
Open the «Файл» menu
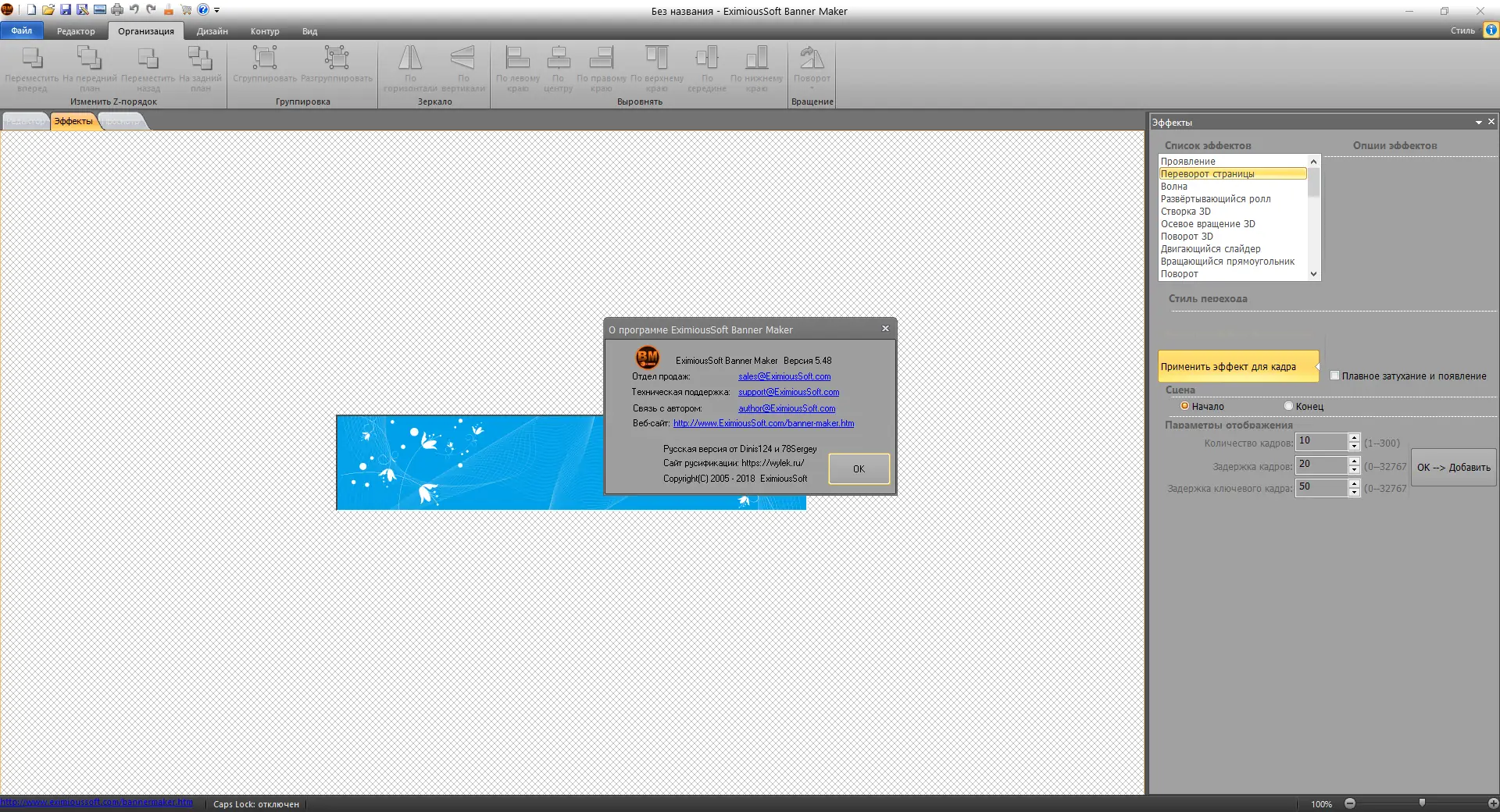click(21, 30)
